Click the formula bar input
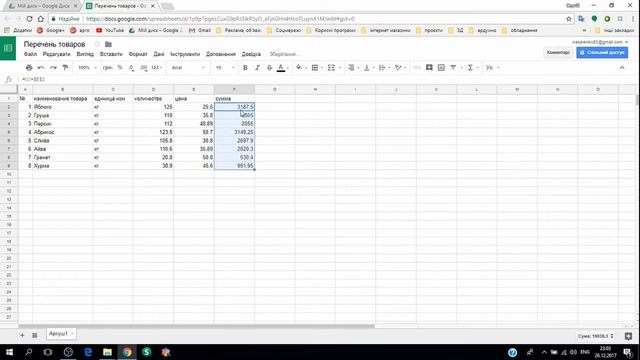The height and width of the screenshot is (360, 640). pos(327,79)
